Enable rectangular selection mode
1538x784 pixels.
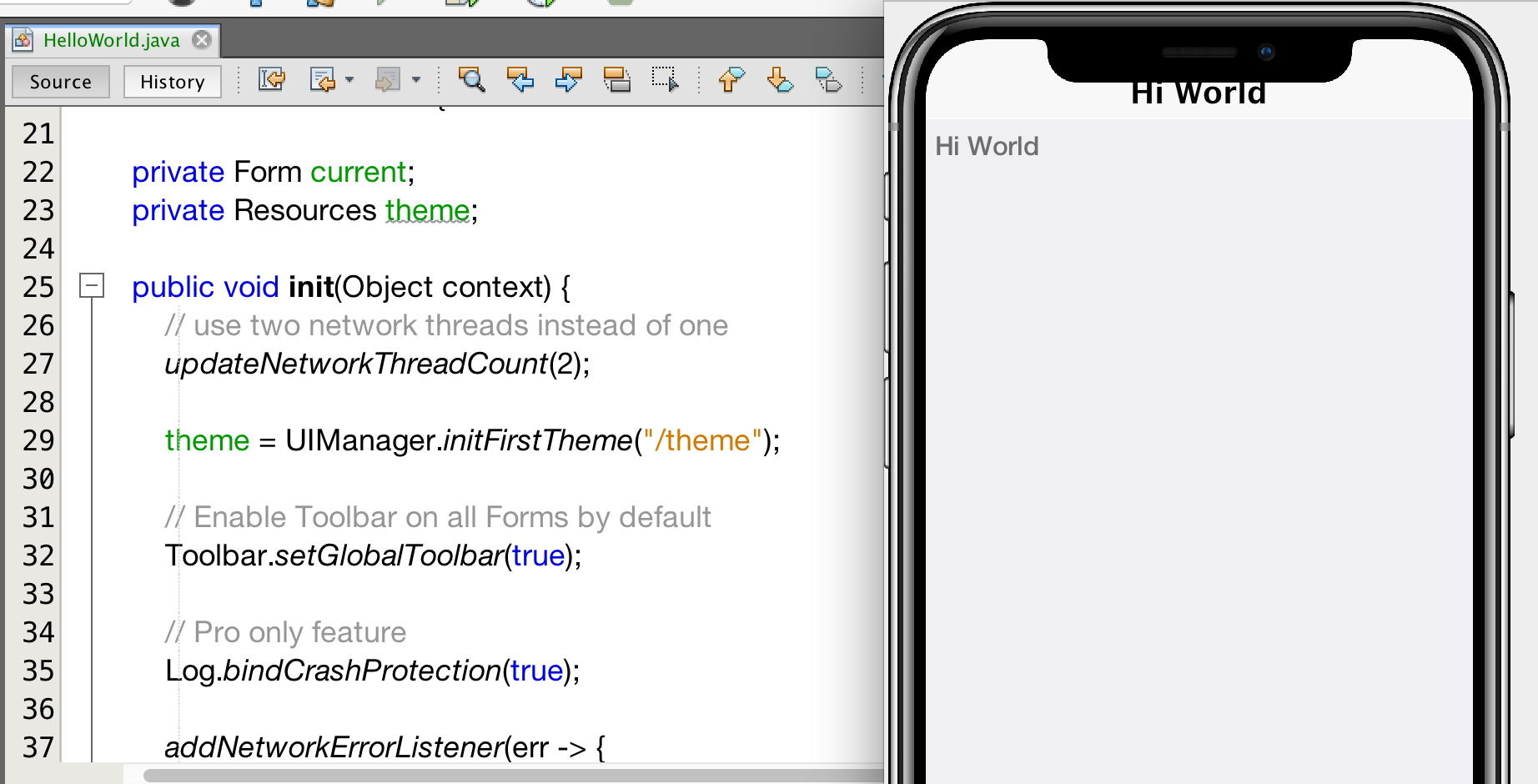tap(663, 81)
